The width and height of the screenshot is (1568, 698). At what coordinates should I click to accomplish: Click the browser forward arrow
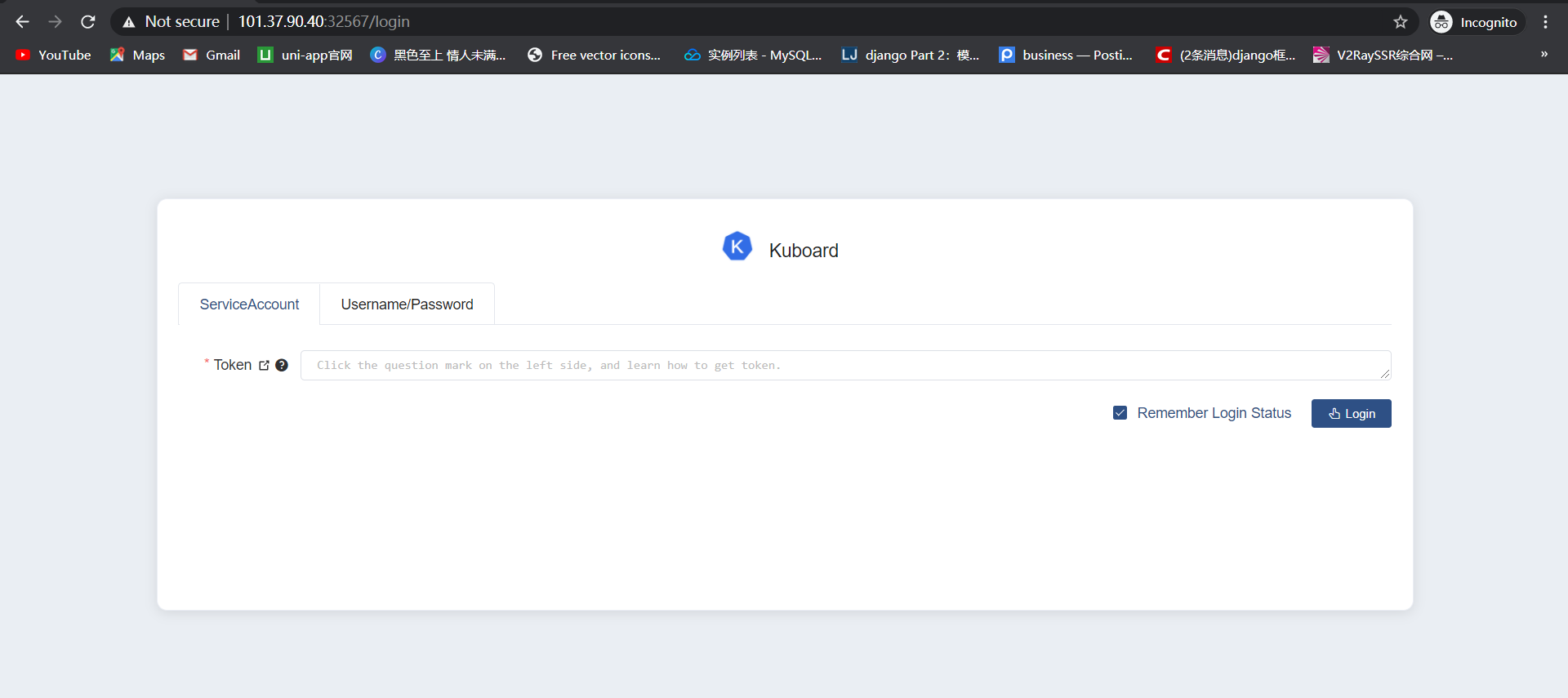(x=55, y=22)
